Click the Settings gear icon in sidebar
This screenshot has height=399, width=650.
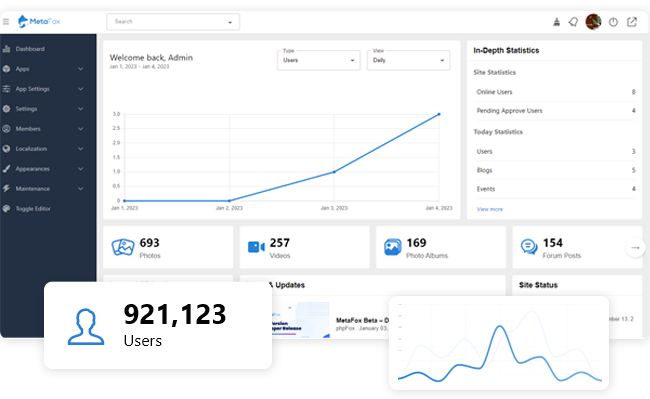pos(6,109)
